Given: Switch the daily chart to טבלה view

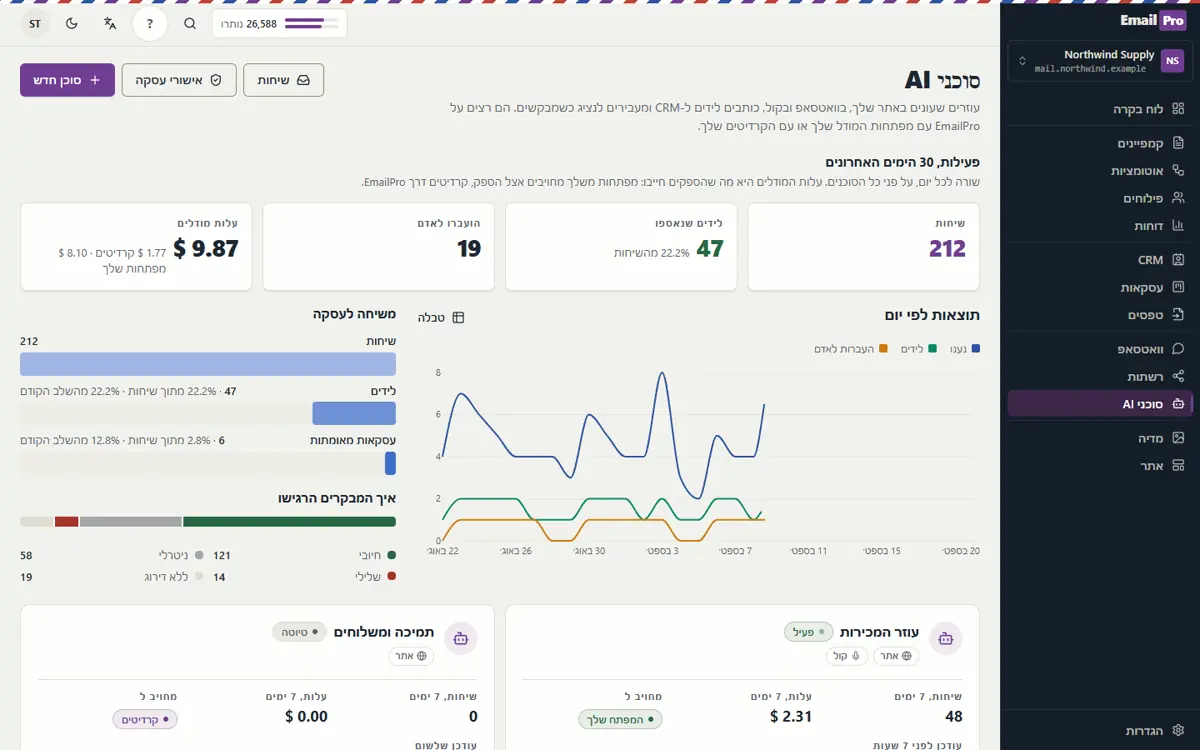Looking at the screenshot, I should point(441,318).
